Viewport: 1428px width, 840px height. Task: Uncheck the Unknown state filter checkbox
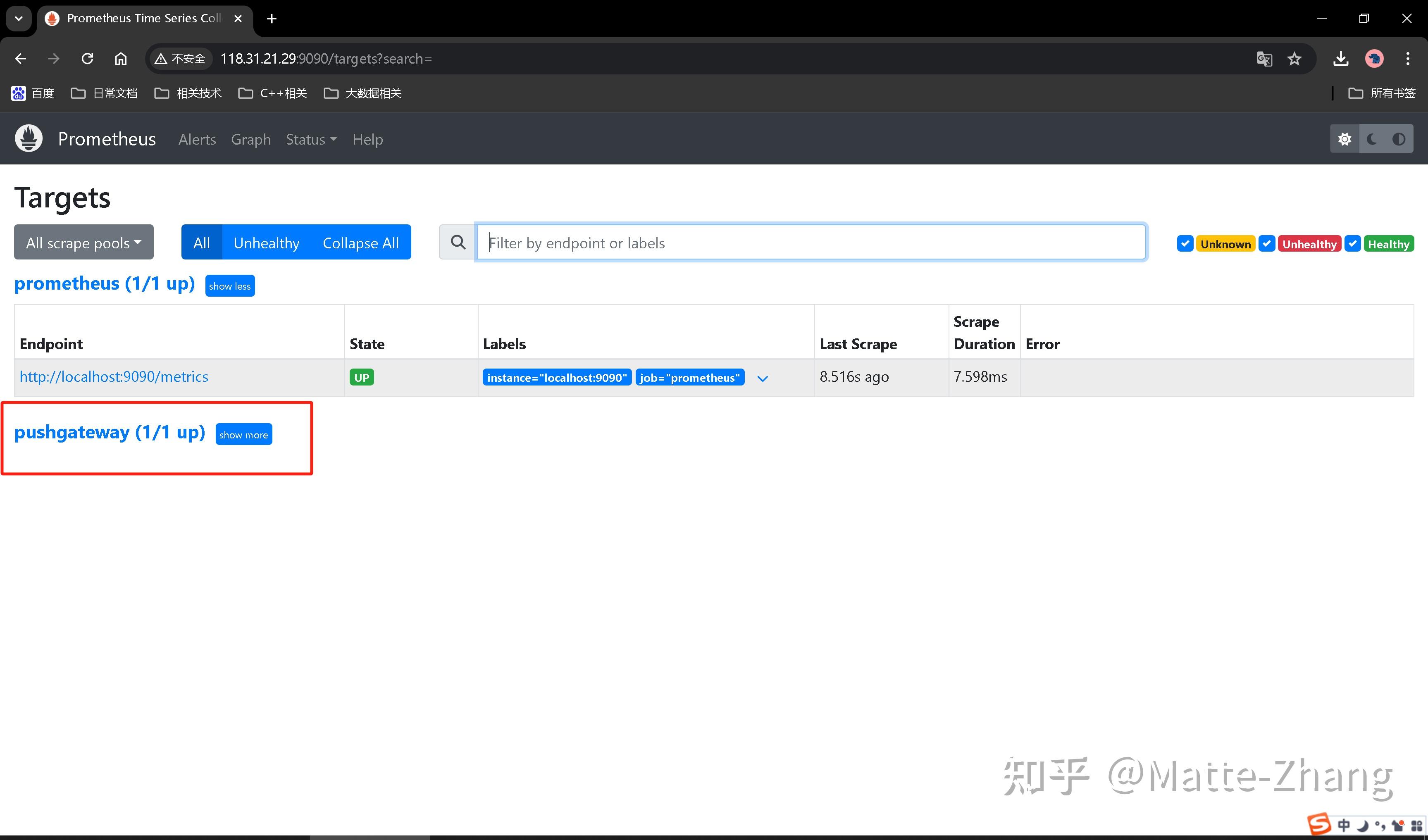point(1185,243)
